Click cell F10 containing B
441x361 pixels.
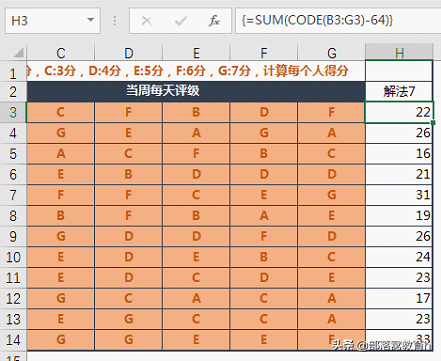click(264, 257)
